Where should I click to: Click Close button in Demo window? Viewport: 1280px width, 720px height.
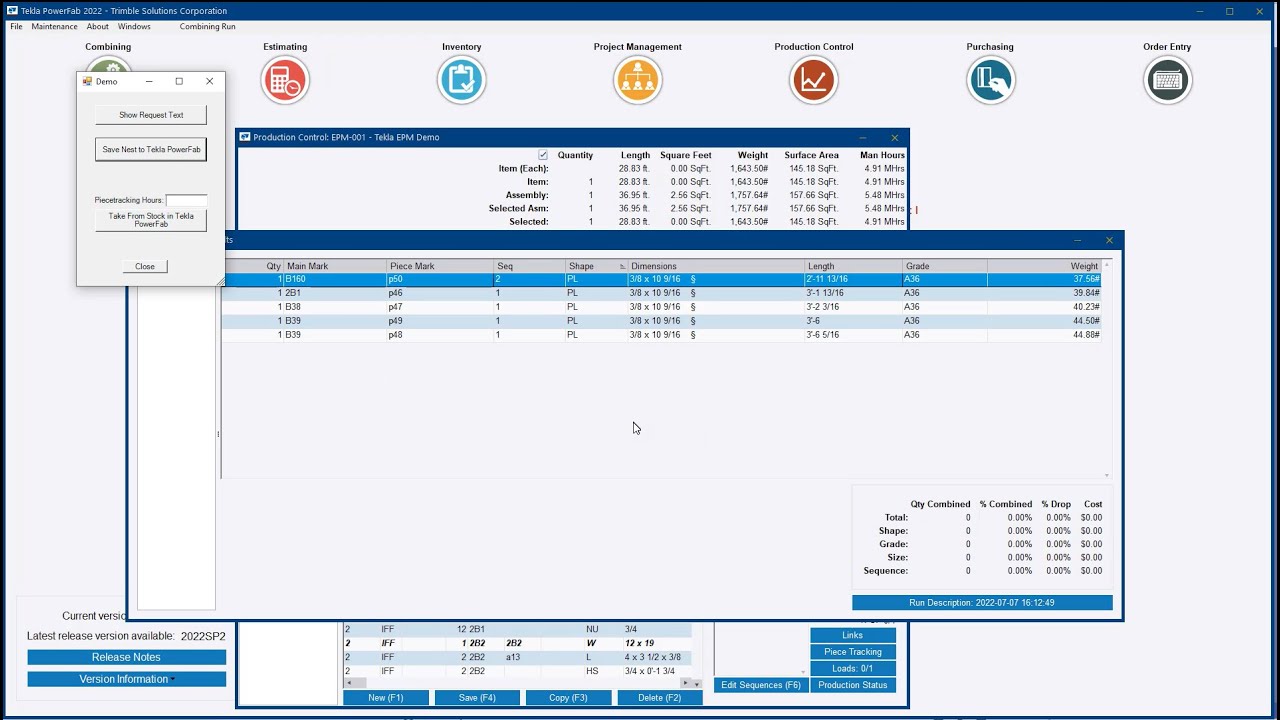click(x=145, y=266)
